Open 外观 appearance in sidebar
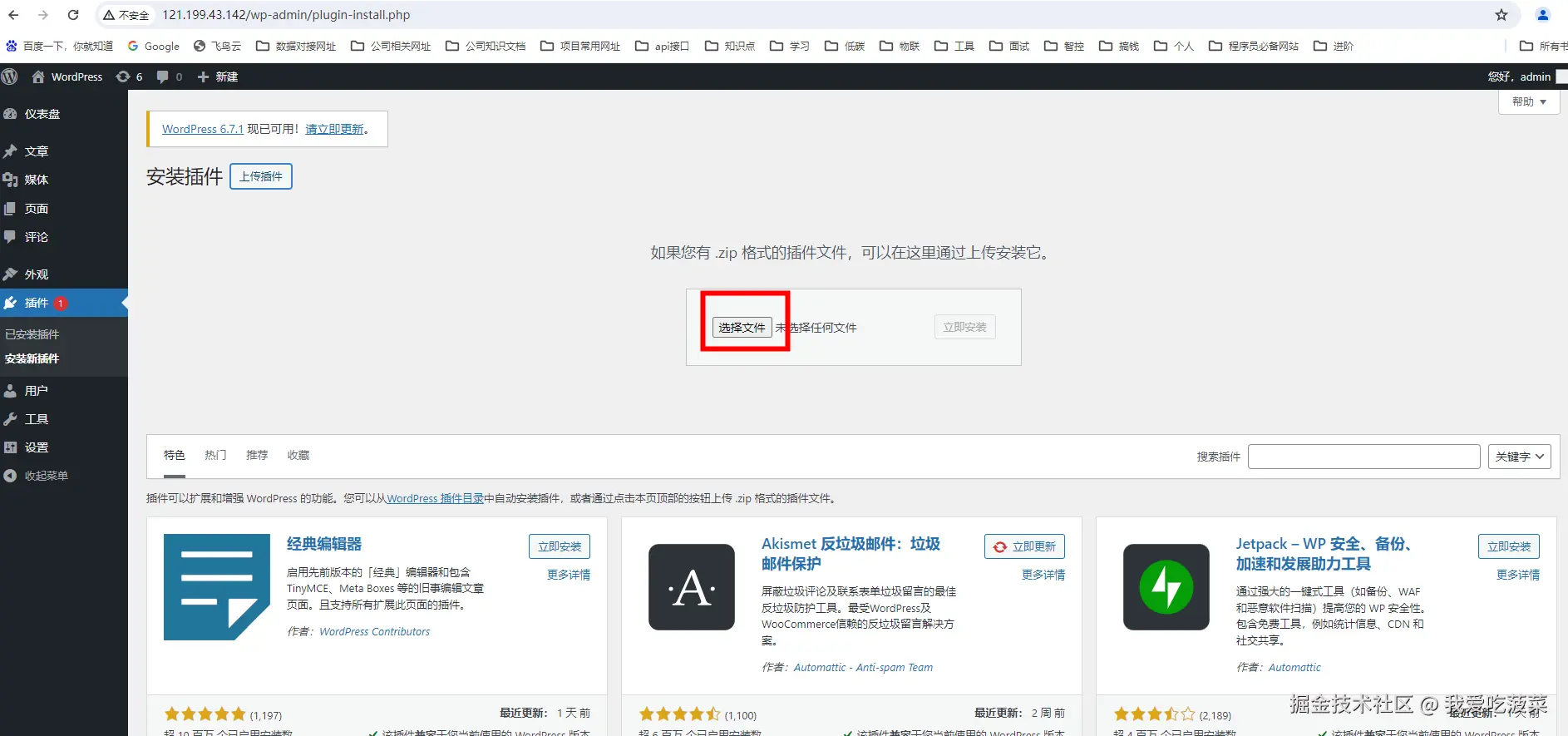This screenshot has width=1568, height=736. point(64,274)
